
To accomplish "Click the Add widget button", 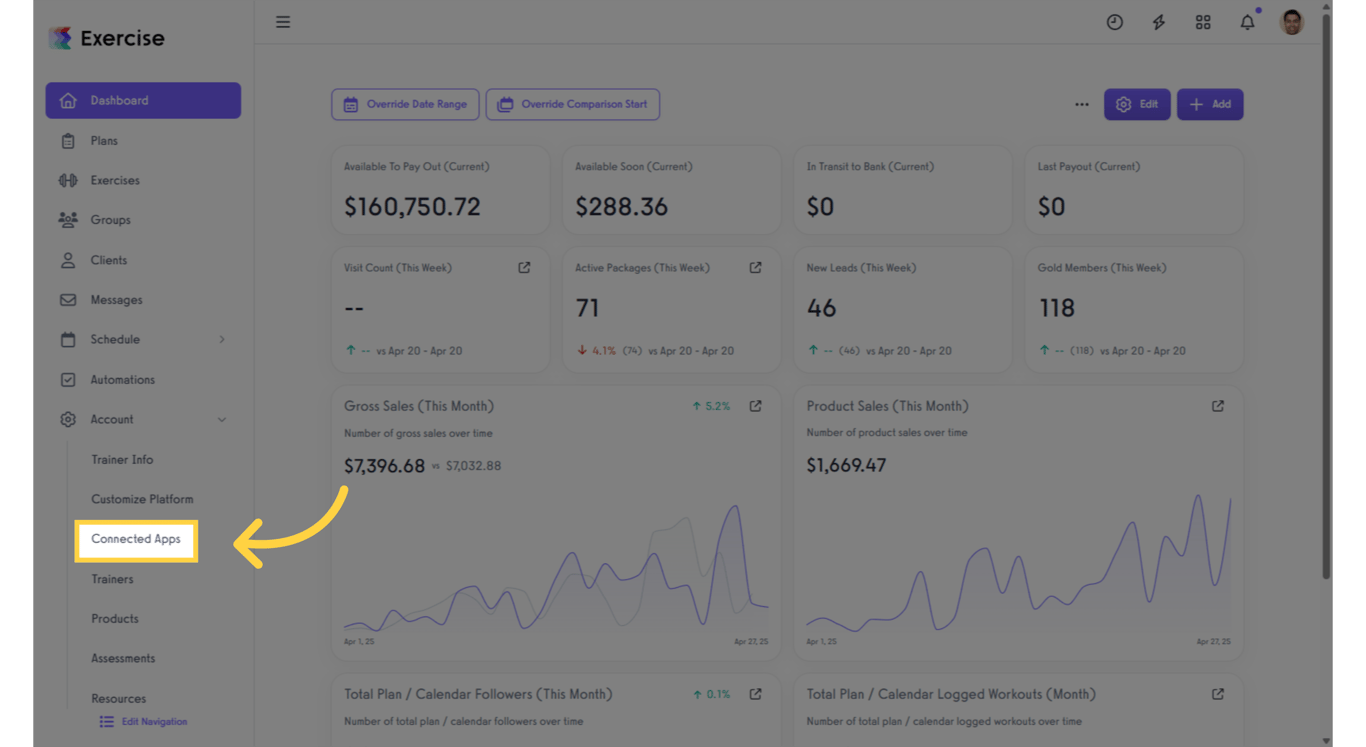I will (1209, 104).
